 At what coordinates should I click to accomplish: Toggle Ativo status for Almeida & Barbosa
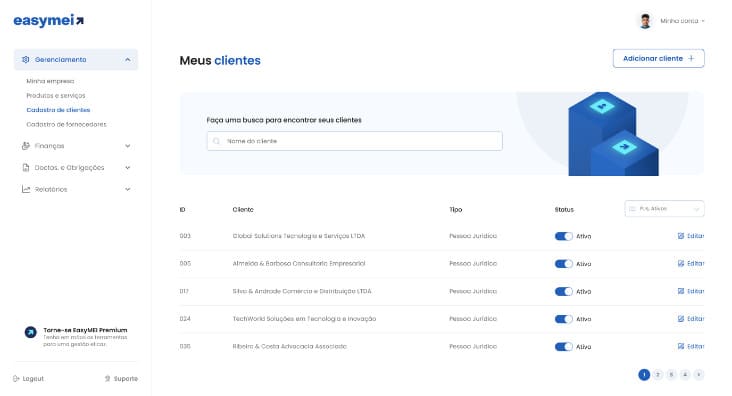pyautogui.click(x=563, y=264)
